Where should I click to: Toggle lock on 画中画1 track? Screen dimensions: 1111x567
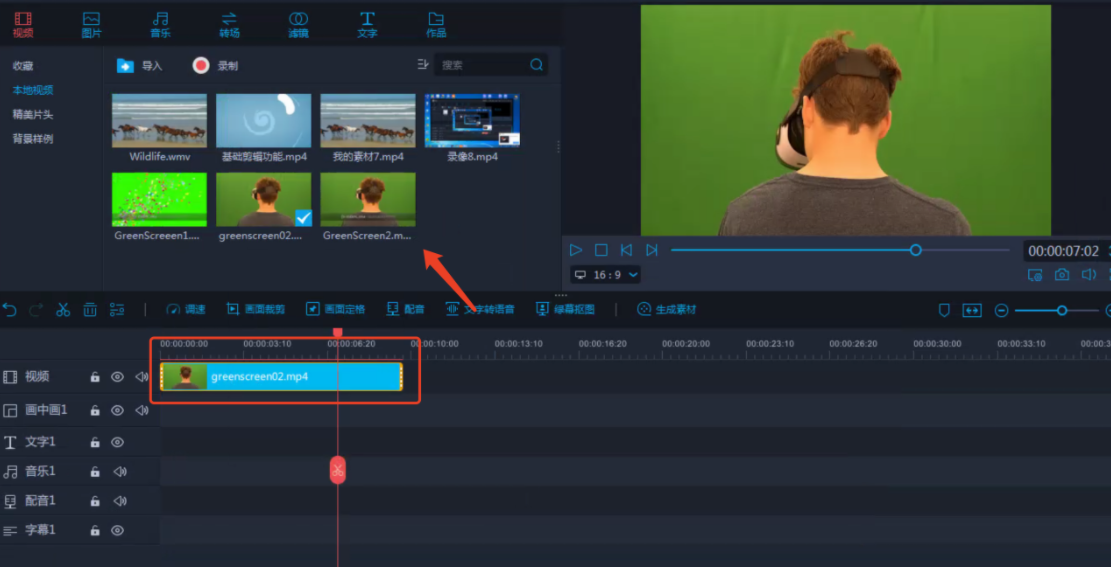[95, 410]
